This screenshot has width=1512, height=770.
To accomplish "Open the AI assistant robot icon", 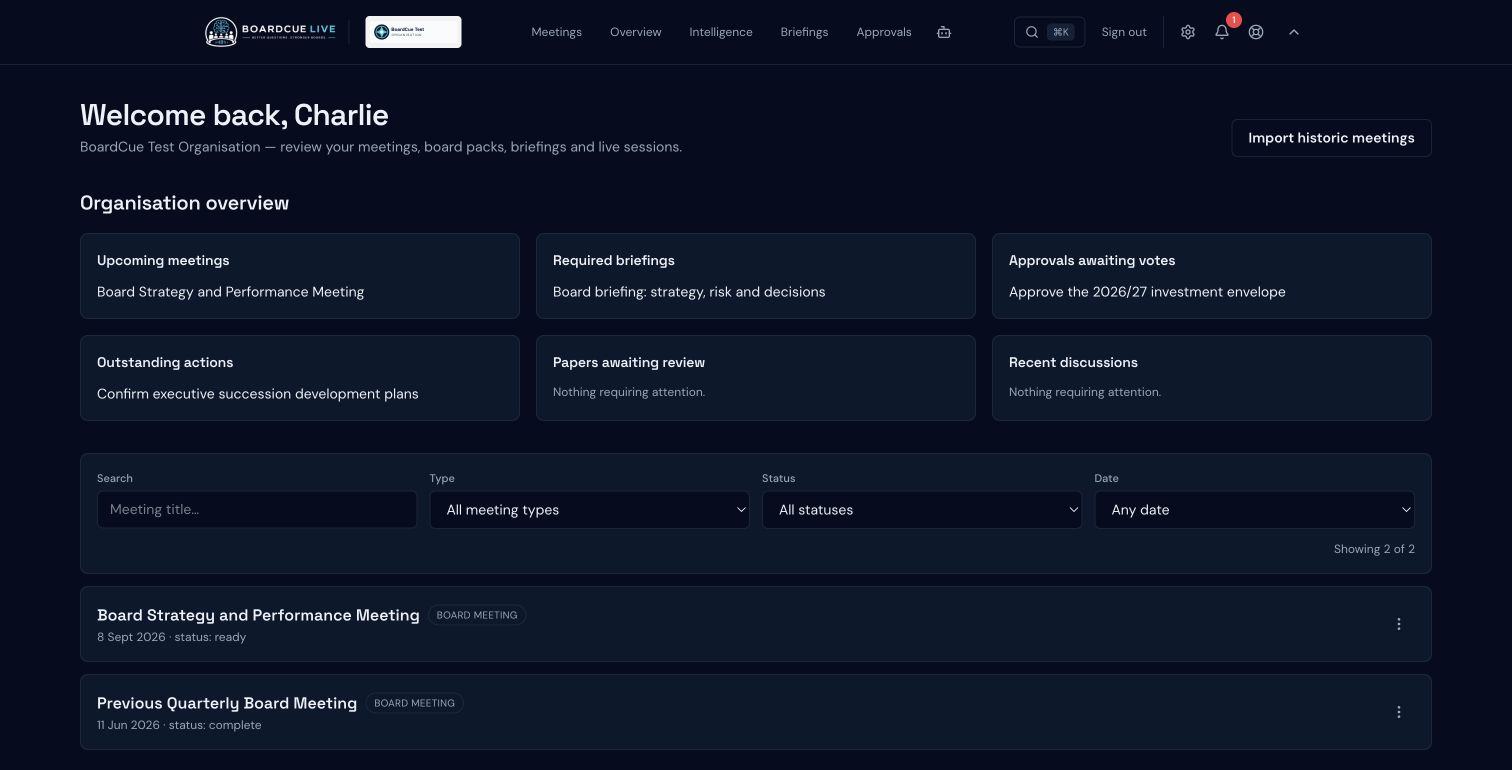I will [x=944, y=32].
